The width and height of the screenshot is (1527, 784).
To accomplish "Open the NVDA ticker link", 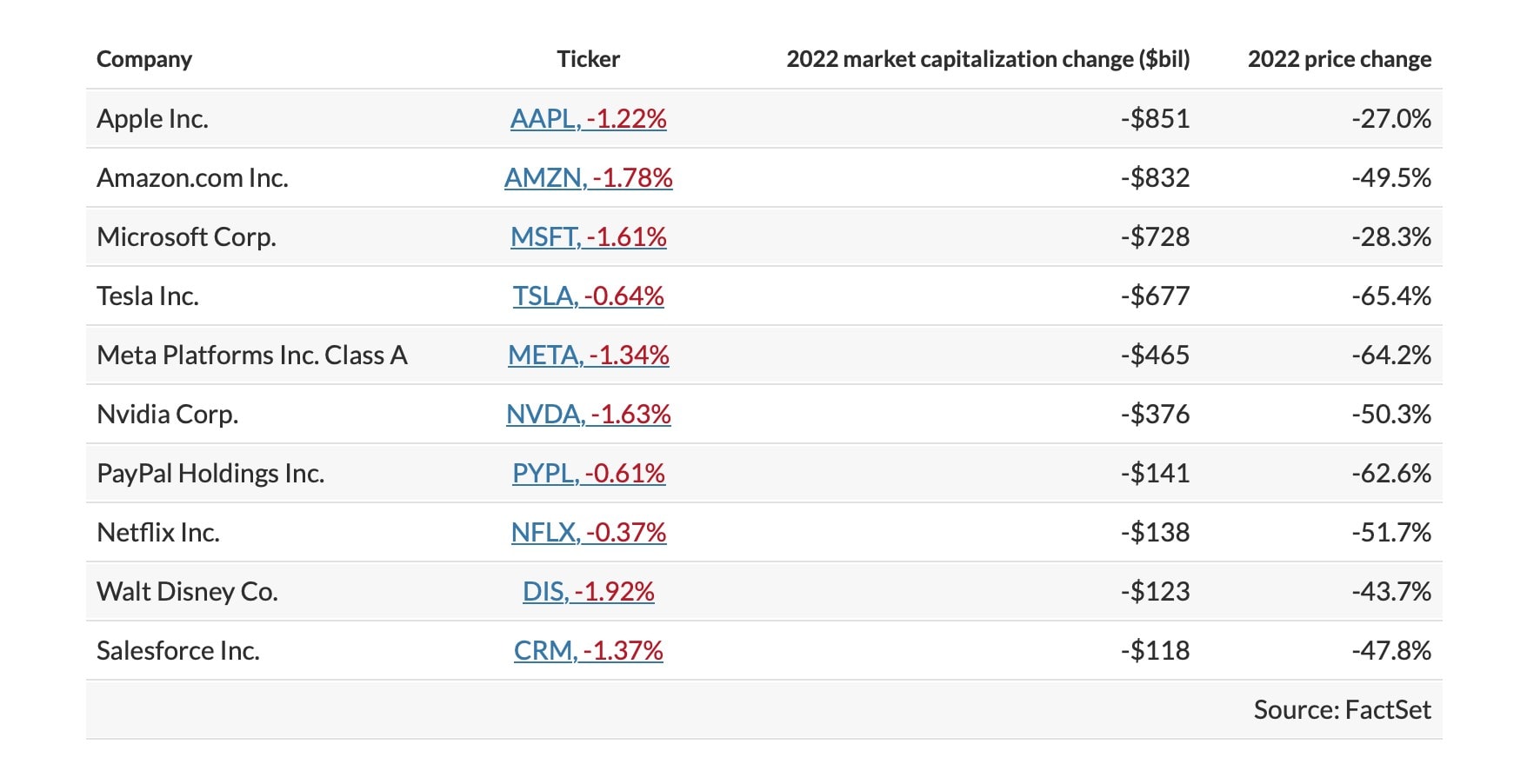I will pyautogui.click(x=588, y=414).
